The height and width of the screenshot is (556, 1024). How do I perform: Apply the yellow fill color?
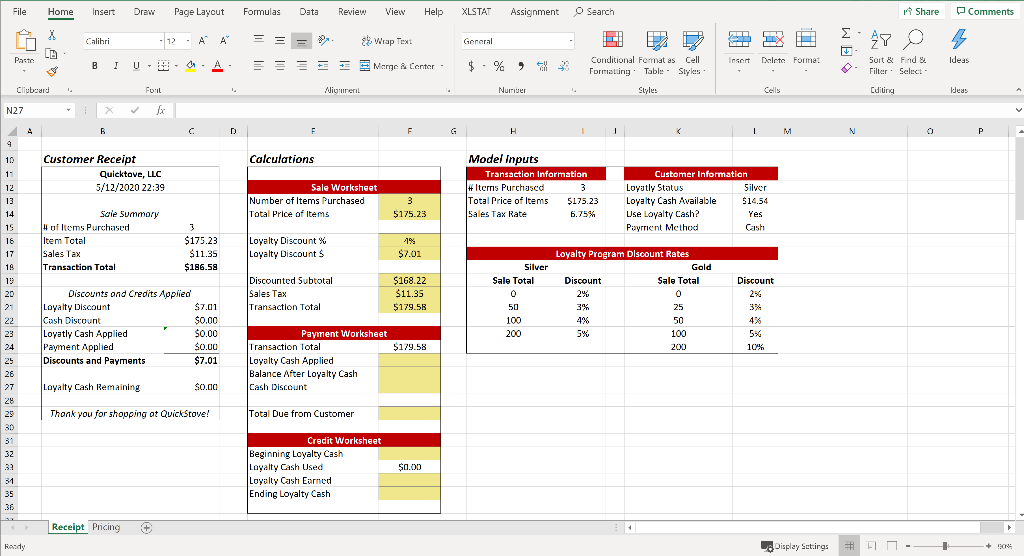coord(191,66)
